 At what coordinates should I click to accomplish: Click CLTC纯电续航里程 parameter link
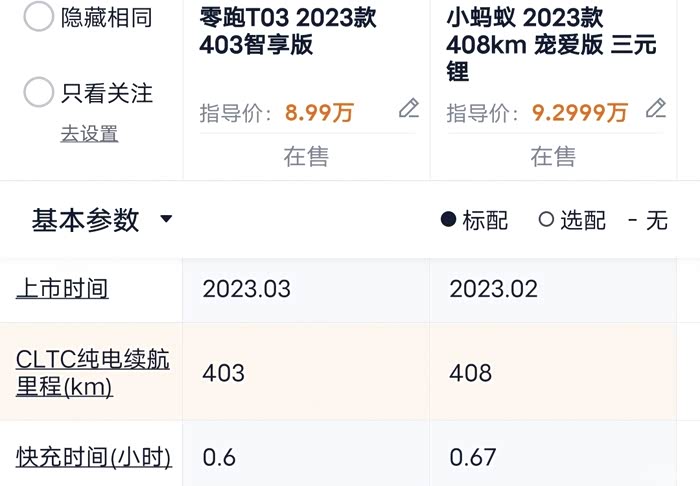click(x=92, y=373)
